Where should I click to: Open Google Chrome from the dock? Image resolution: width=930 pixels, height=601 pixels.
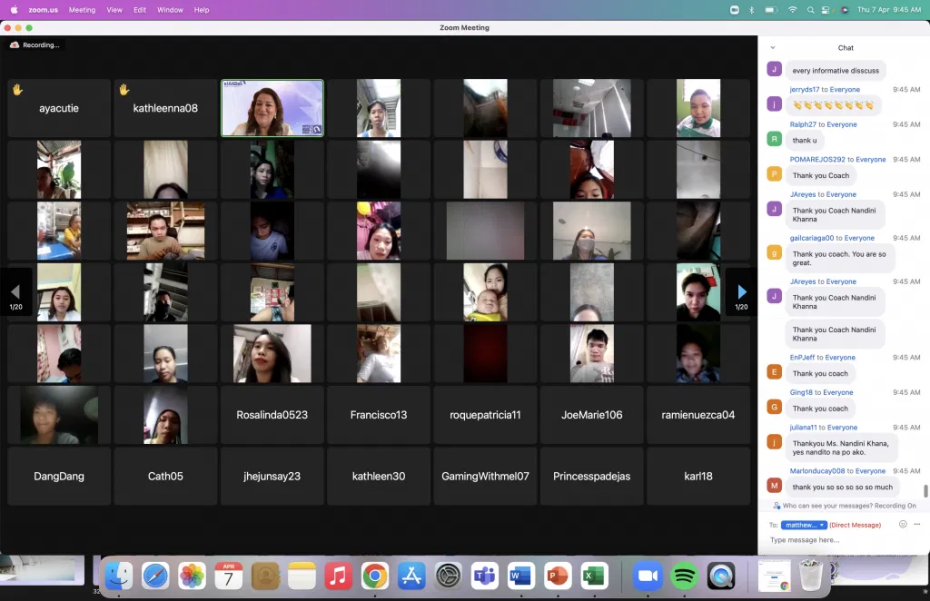pyautogui.click(x=375, y=575)
